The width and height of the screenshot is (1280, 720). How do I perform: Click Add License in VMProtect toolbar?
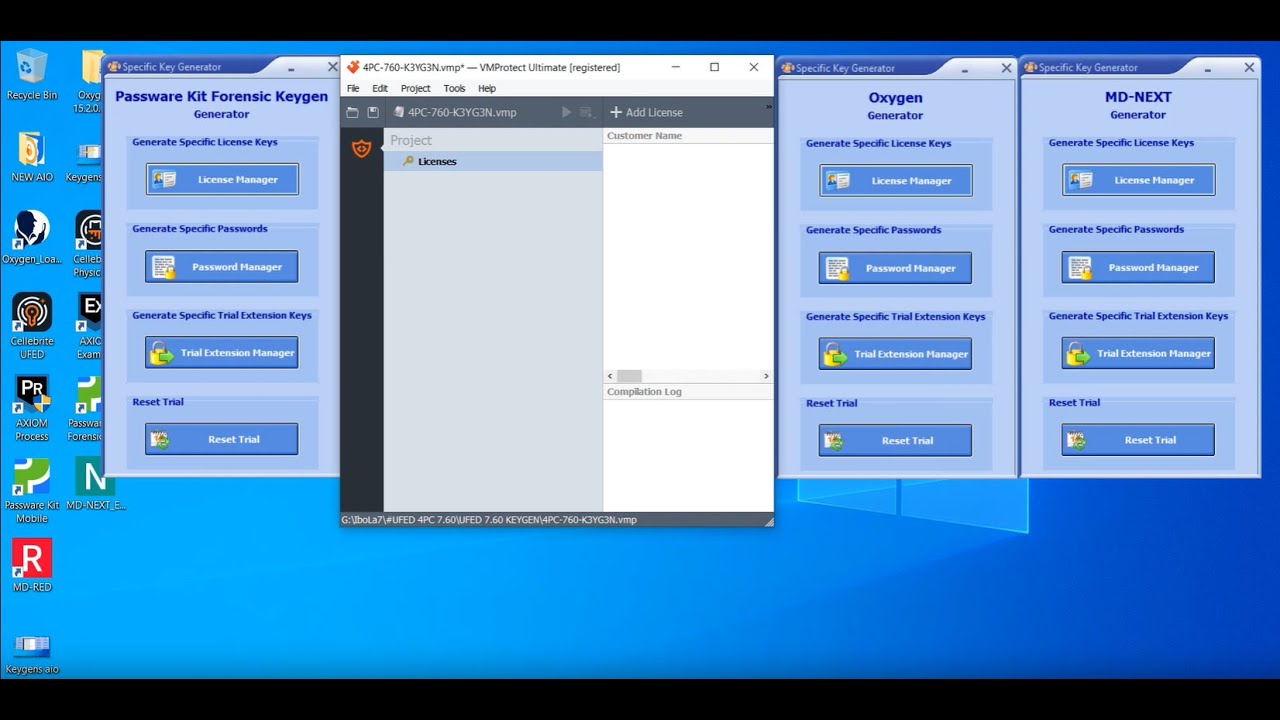point(646,112)
